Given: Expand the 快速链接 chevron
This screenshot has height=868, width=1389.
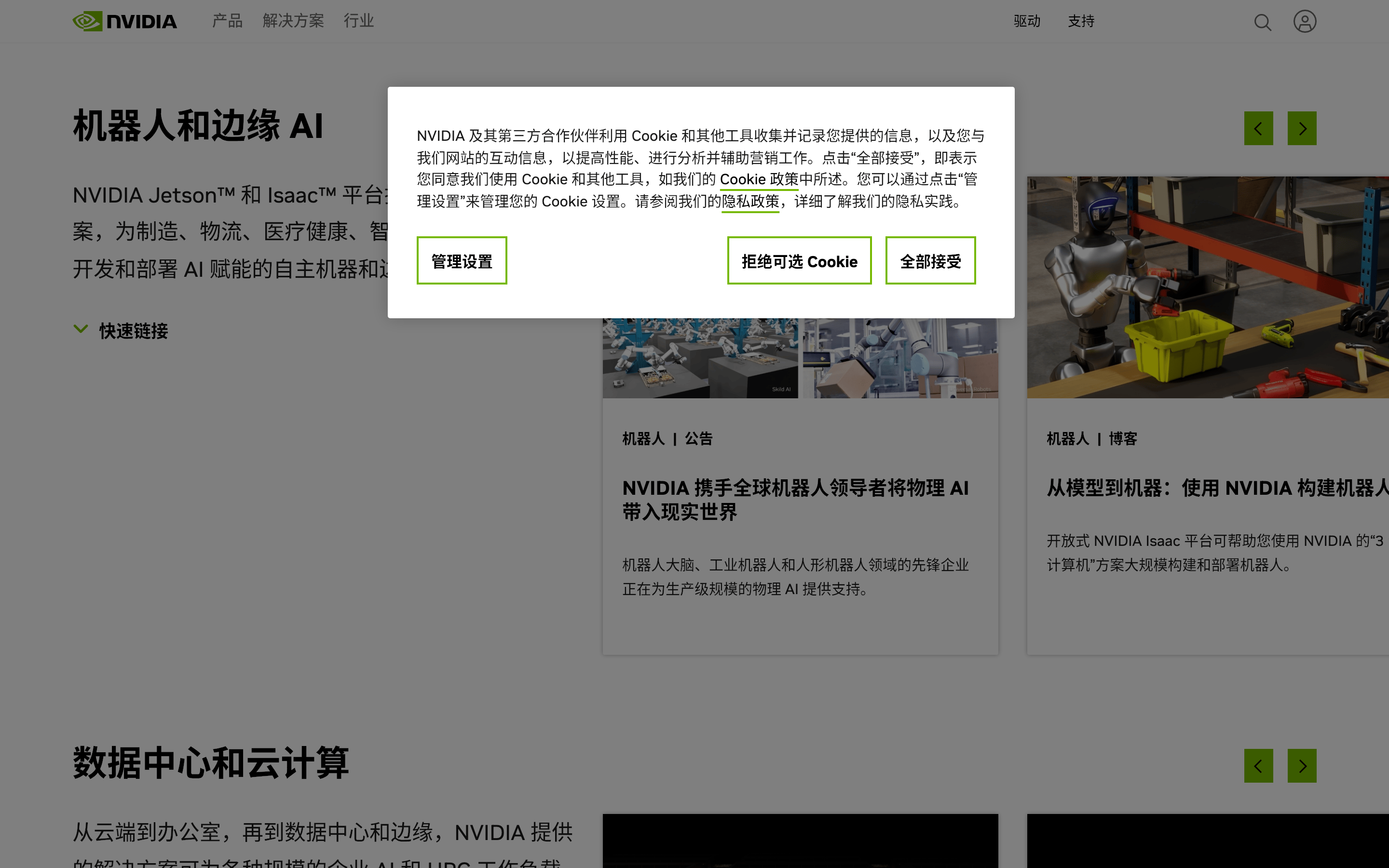Looking at the screenshot, I should (x=81, y=329).
